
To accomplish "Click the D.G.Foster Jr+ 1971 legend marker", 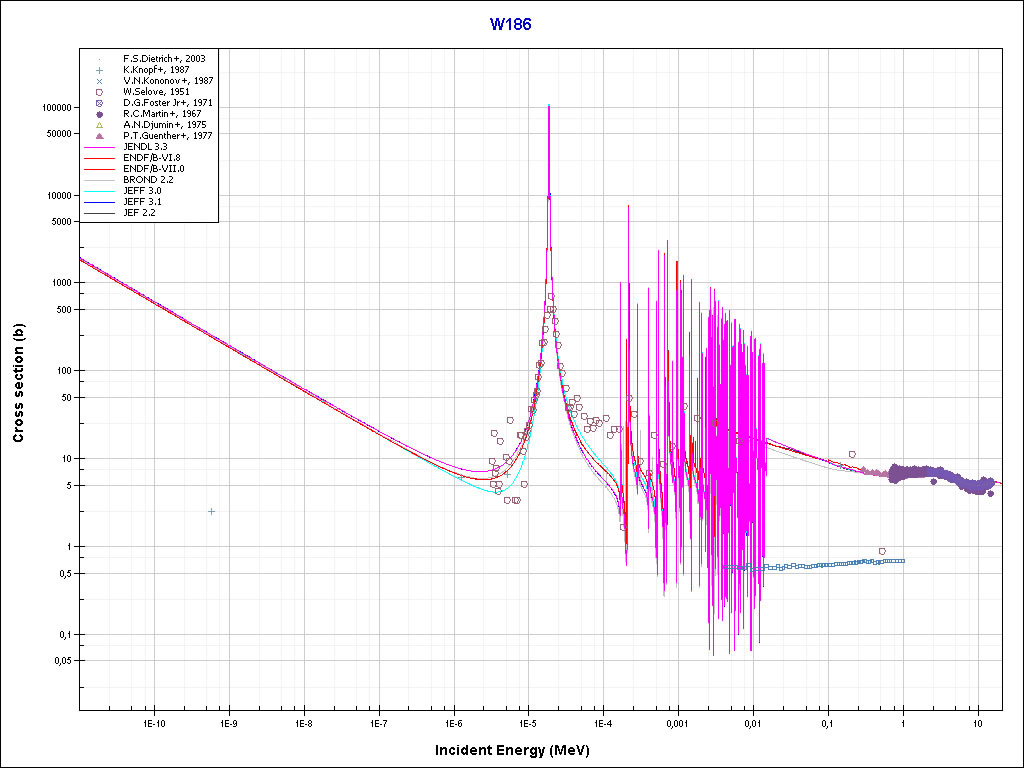I will coord(99,103).
